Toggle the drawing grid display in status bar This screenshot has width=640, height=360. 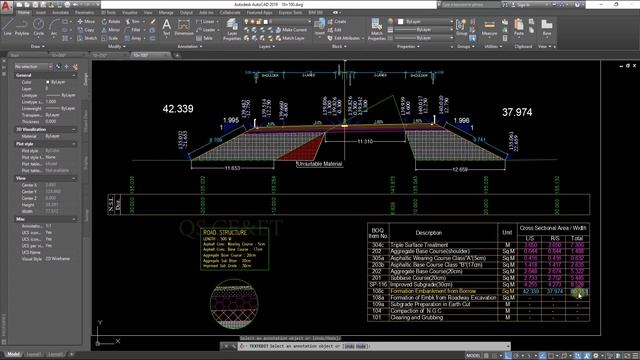pos(487,356)
